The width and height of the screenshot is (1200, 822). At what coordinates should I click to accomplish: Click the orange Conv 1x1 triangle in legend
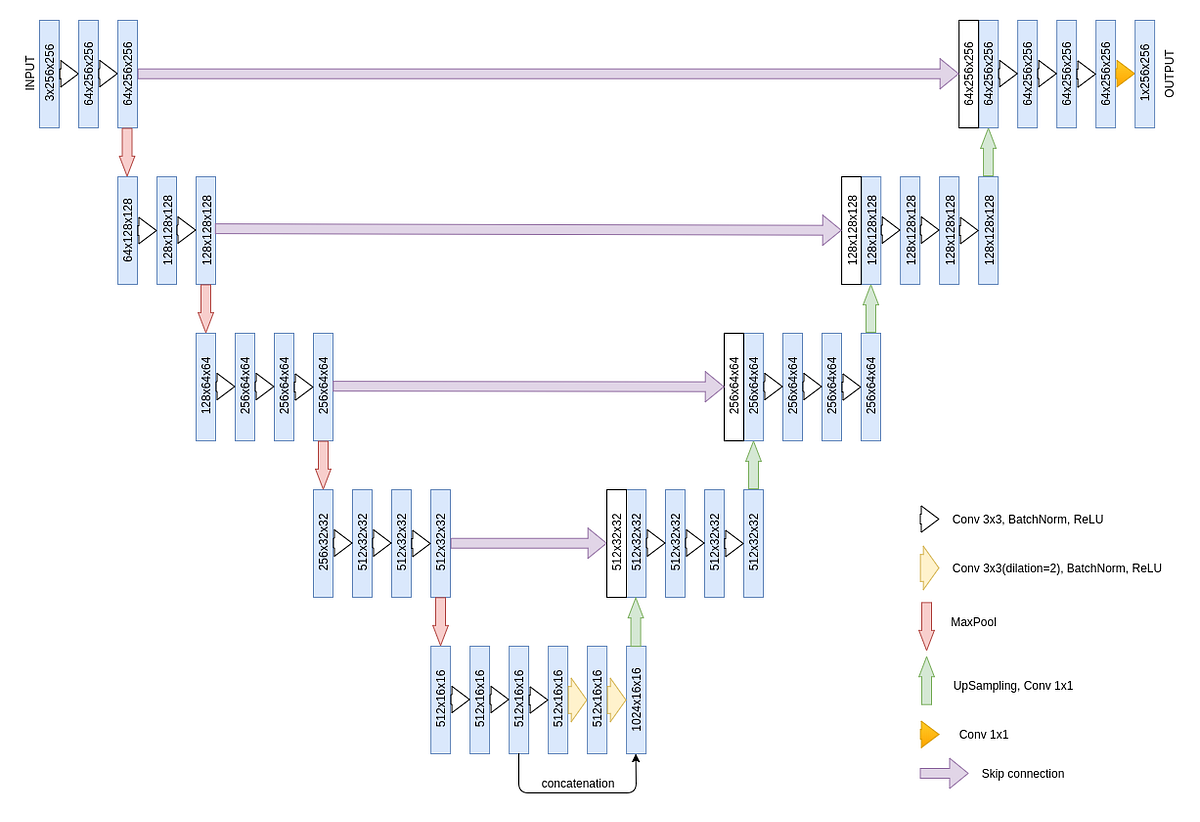tap(930, 735)
